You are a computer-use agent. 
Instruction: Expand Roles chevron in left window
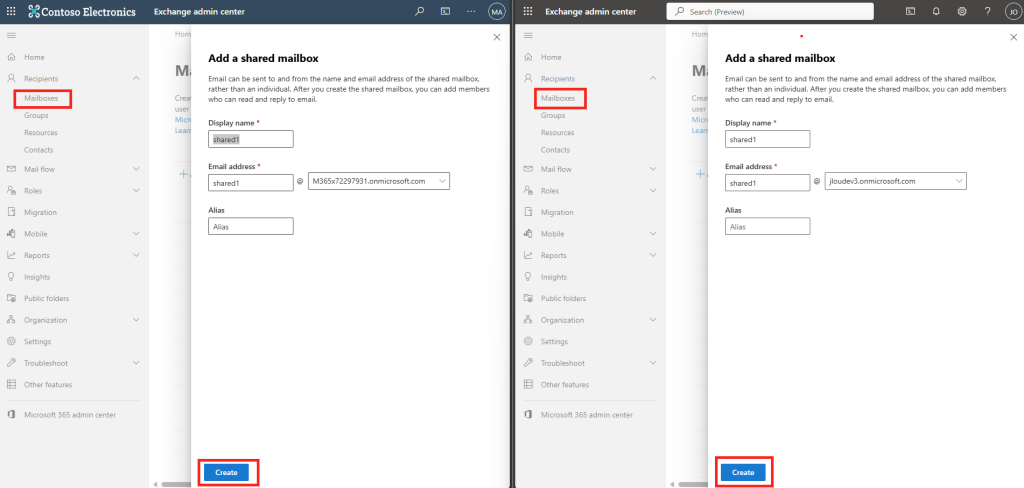[x=136, y=191]
